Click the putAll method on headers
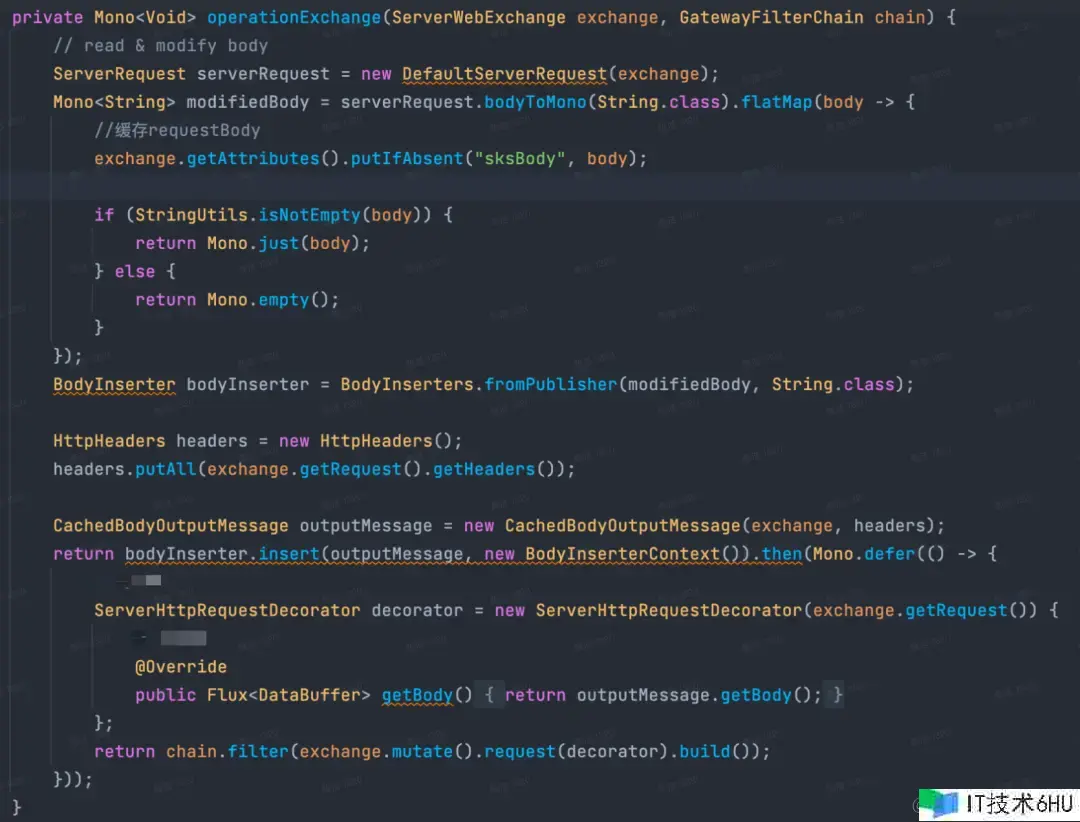The height and width of the screenshot is (822, 1080). [166, 469]
